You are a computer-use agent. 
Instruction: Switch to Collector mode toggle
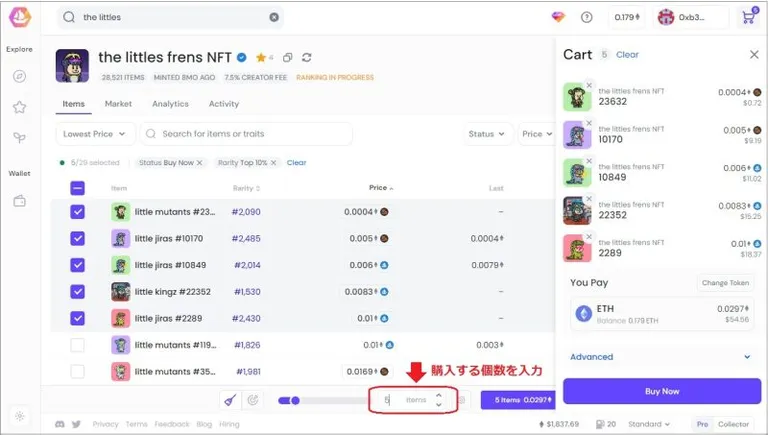click(x=733, y=424)
